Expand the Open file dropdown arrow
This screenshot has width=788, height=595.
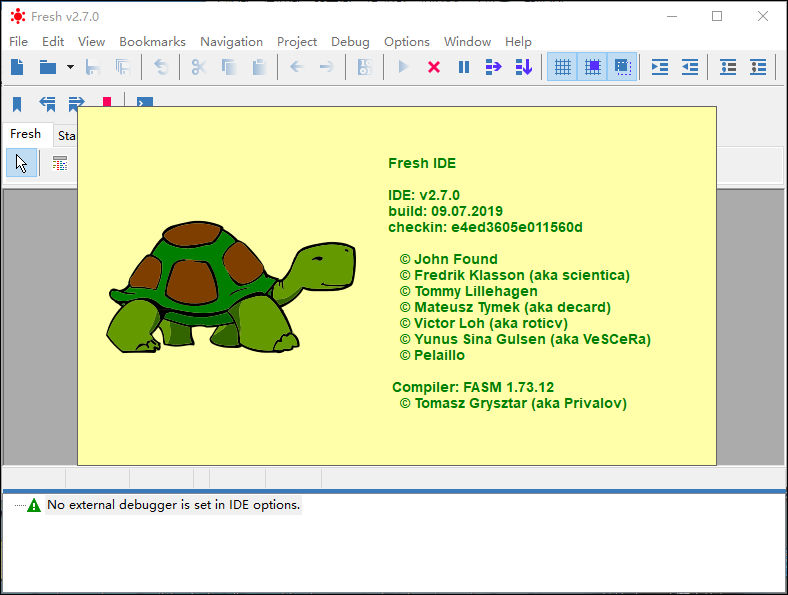click(70, 67)
